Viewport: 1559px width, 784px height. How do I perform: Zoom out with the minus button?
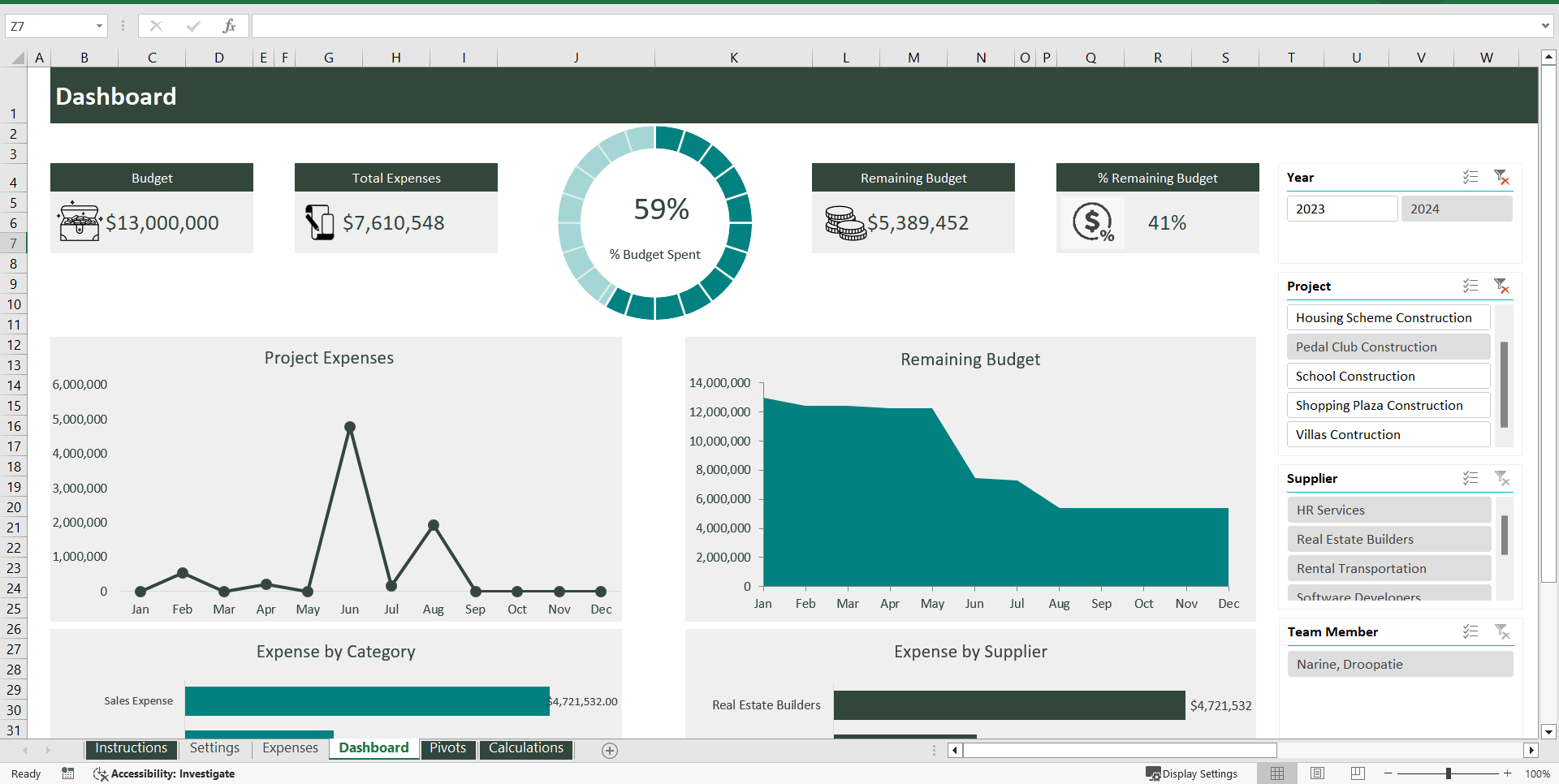(x=1388, y=773)
